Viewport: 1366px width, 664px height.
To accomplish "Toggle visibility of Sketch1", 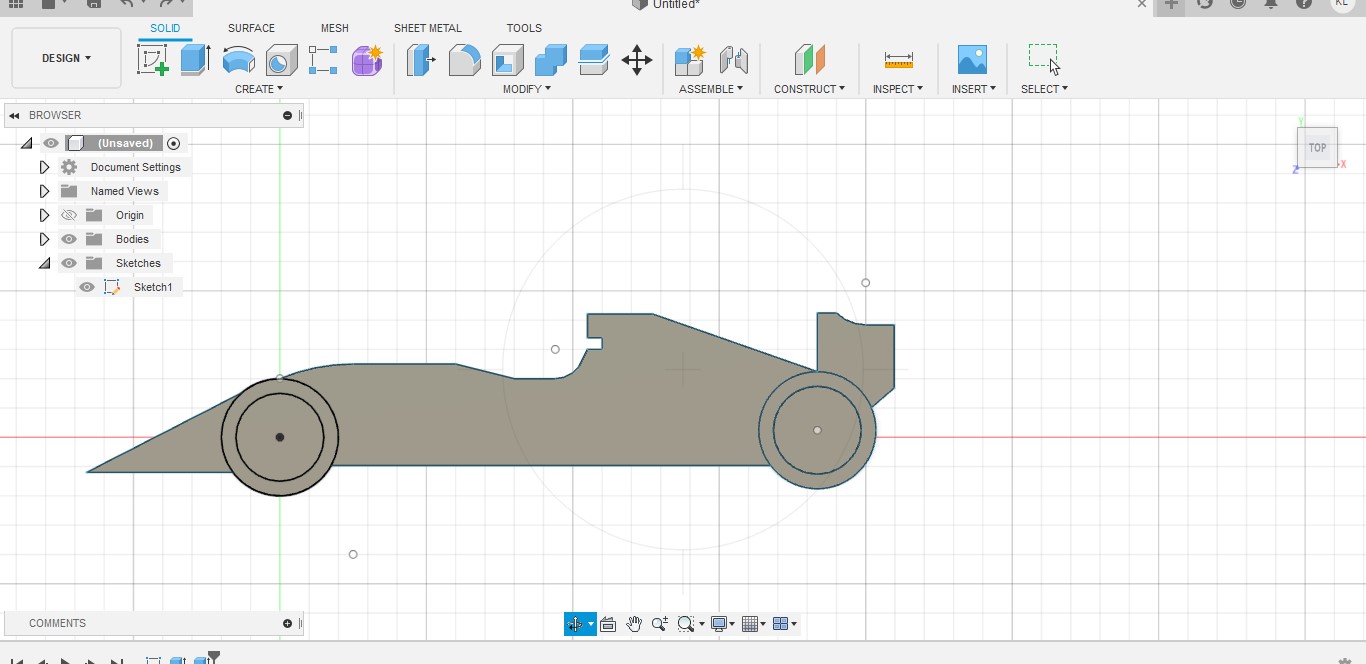I will click(x=87, y=287).
